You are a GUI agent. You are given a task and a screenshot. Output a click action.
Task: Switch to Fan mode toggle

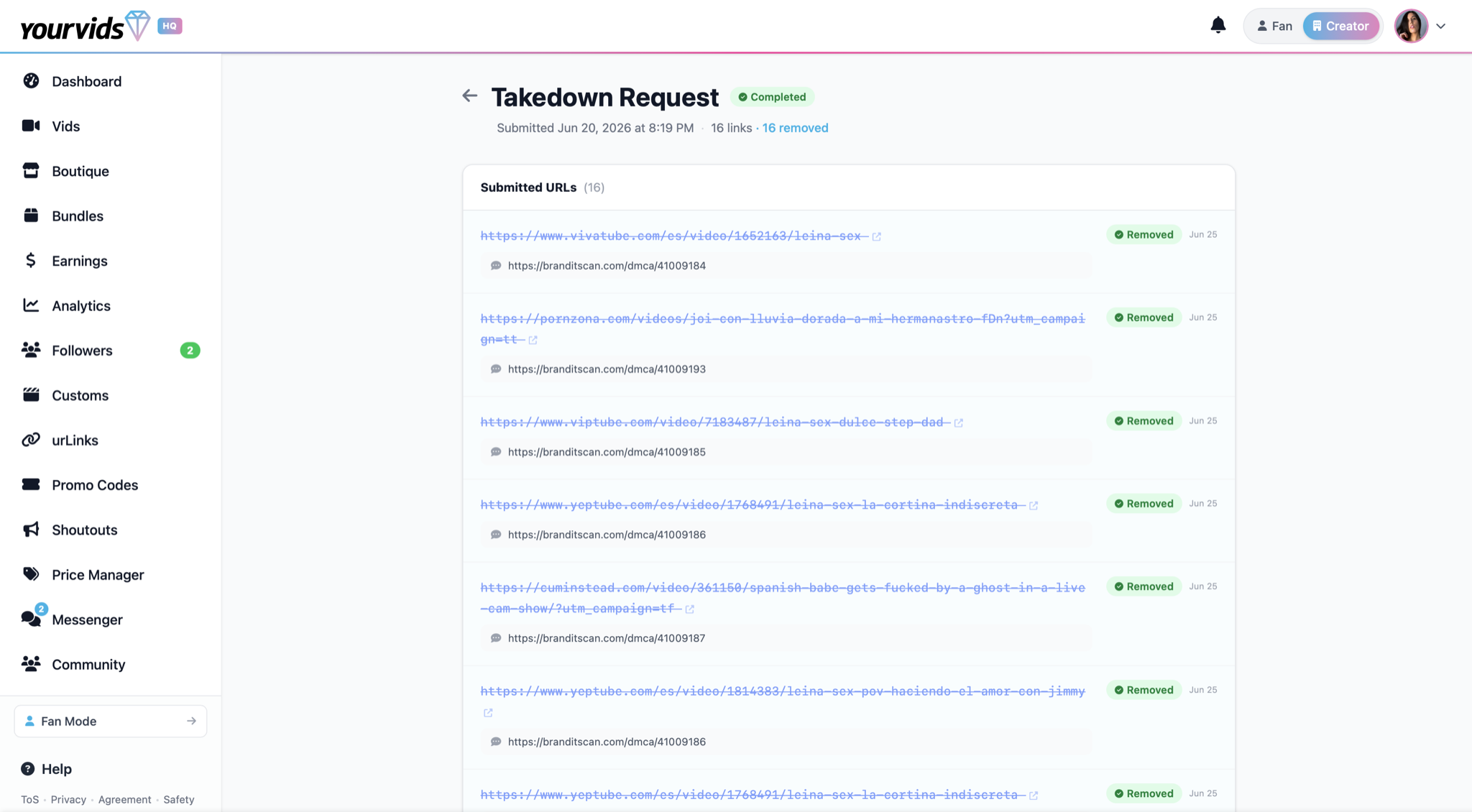(x=1274, y=26)
